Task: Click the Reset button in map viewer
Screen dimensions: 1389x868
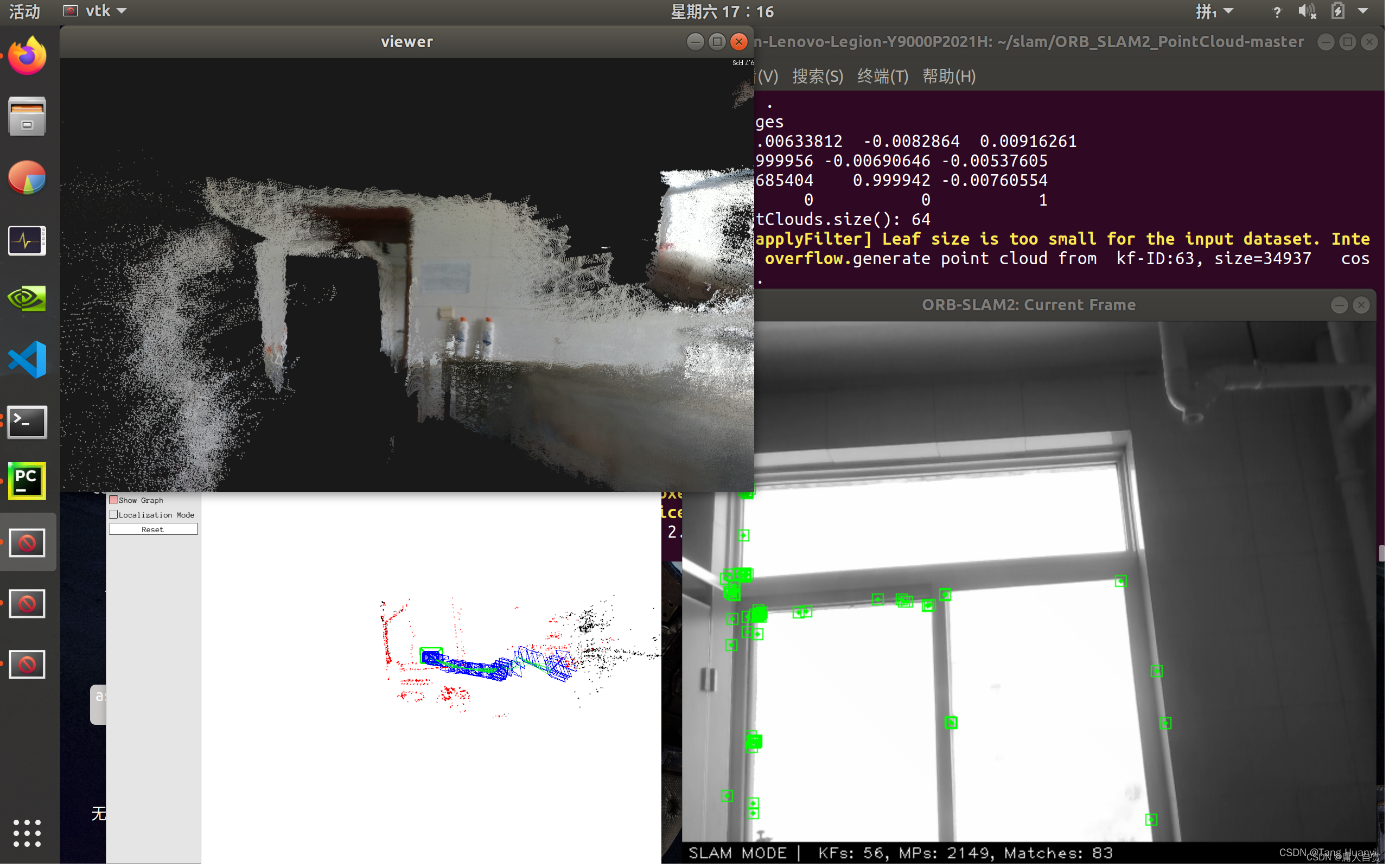Action: point(153,531)
